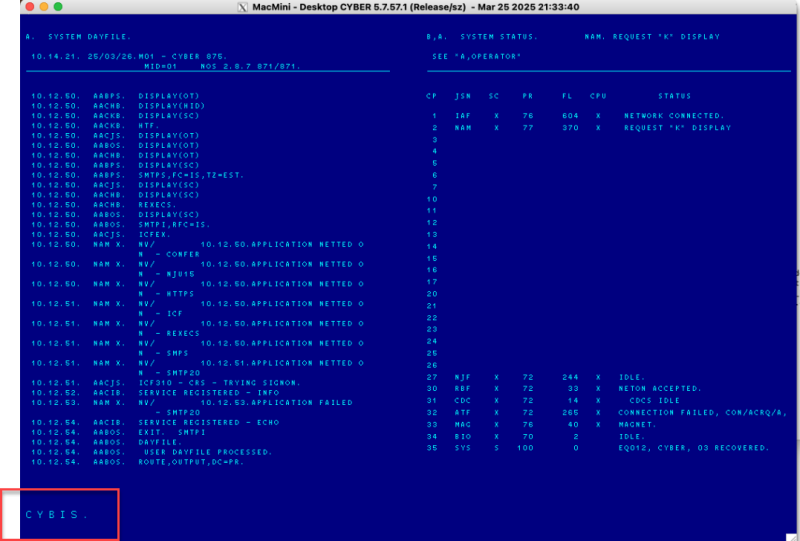Select the BIO job at control point 34
The height and width of the screenshot is (541, 800).
click(463, 436)
